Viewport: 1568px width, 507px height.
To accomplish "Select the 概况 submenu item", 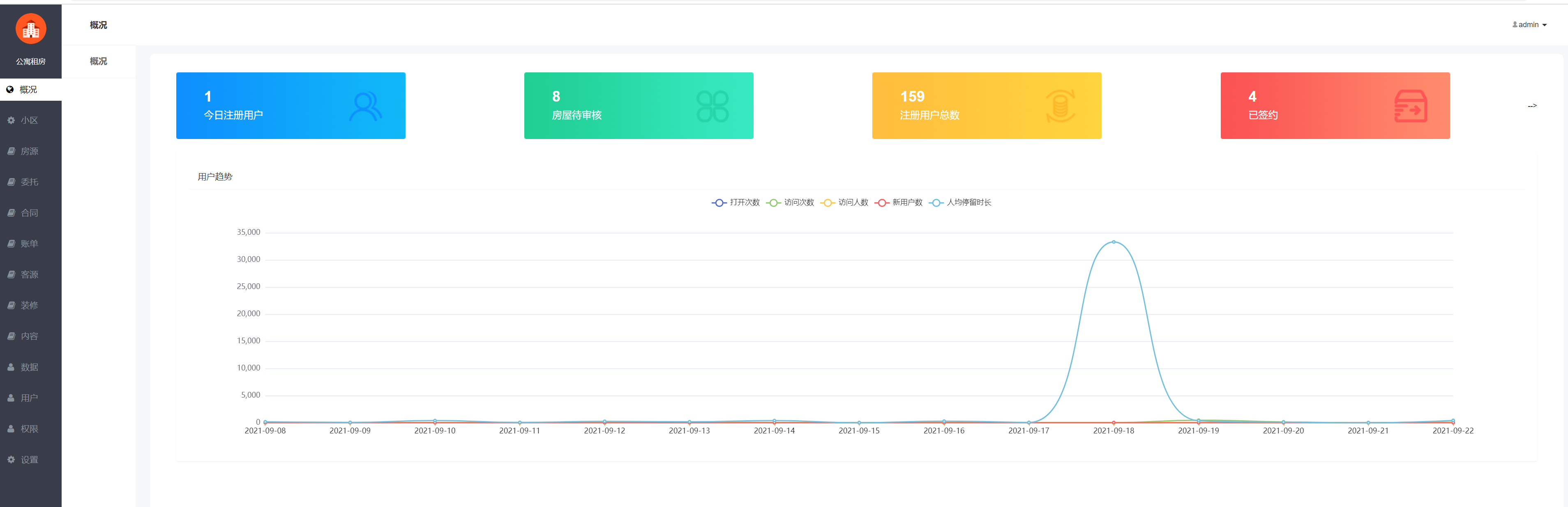I will pos(99,61).
